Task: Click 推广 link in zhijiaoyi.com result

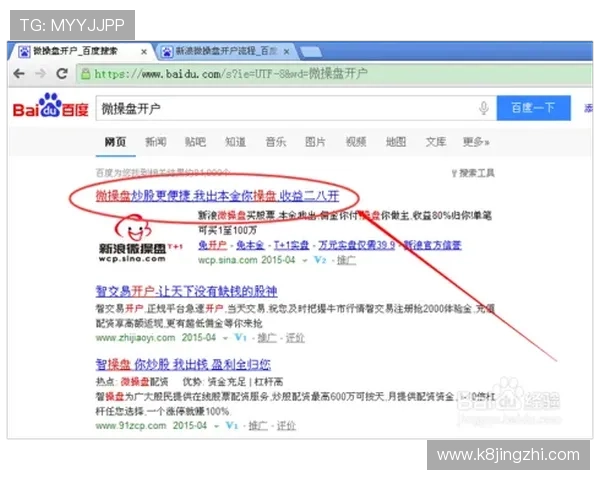Action: (267, 338)
